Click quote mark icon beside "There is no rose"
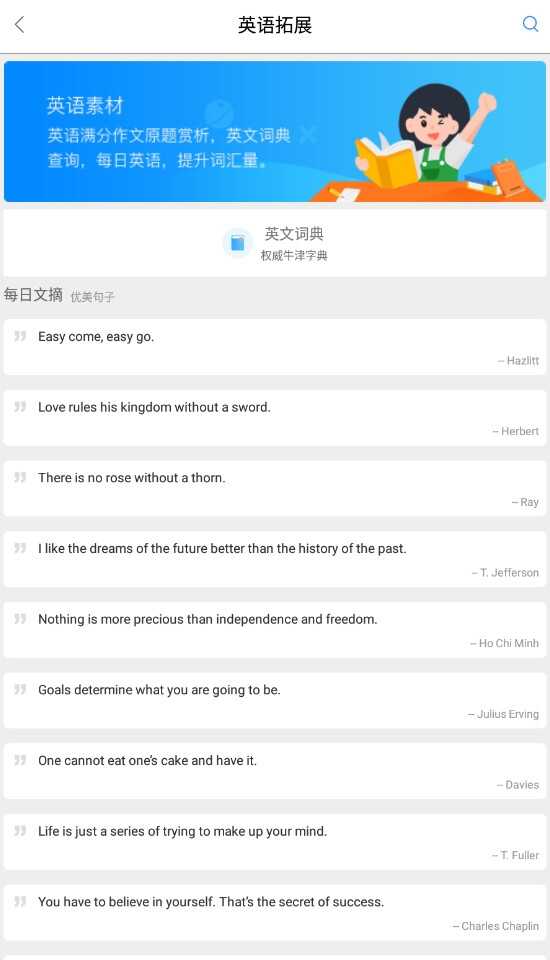The height and width of the screenshot is (960, 550). (20, 477)
